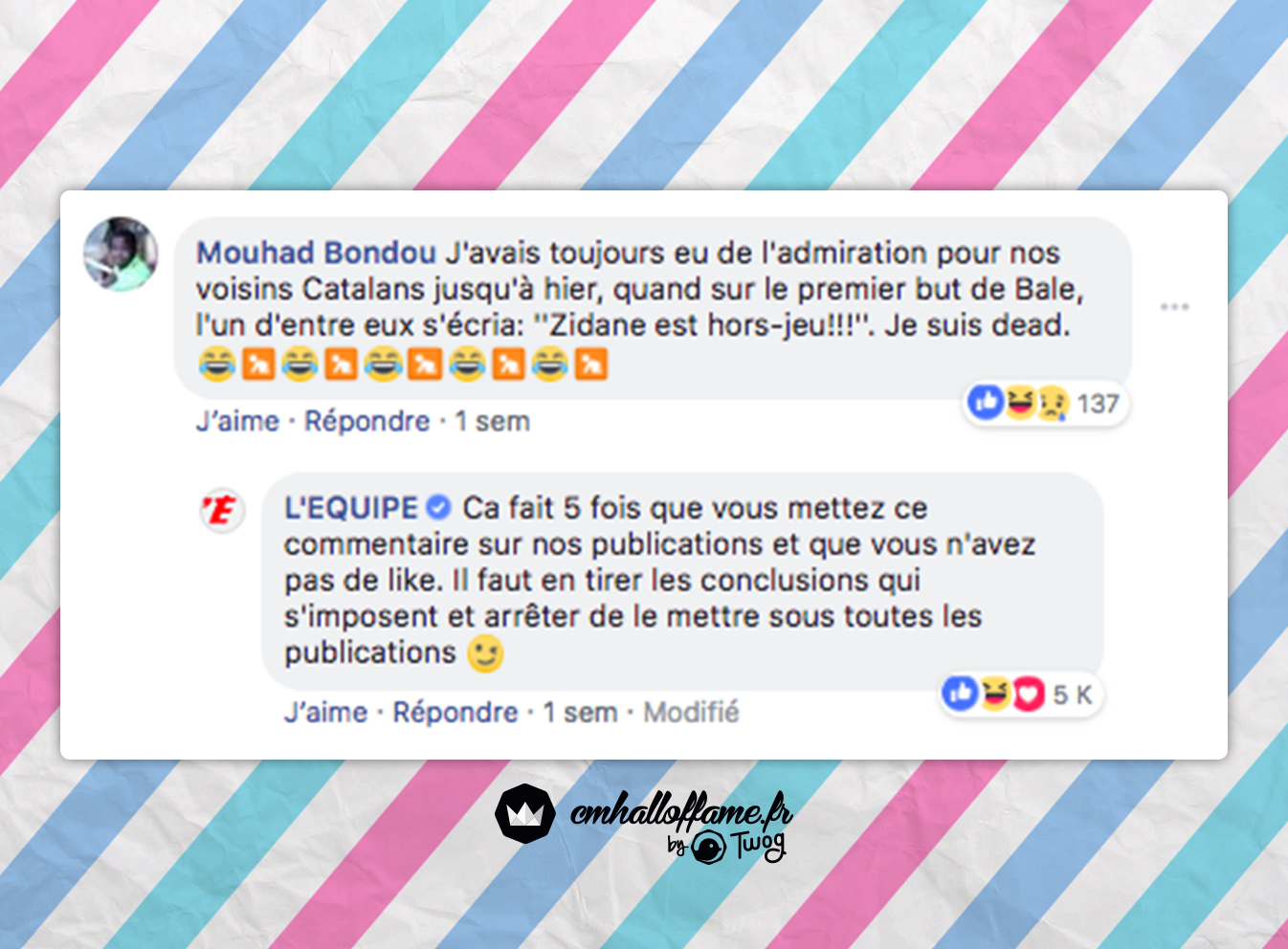The image size is (1288, 949).
Task: Open the 5 K reactions count
Action: (x=1072, y=695)
